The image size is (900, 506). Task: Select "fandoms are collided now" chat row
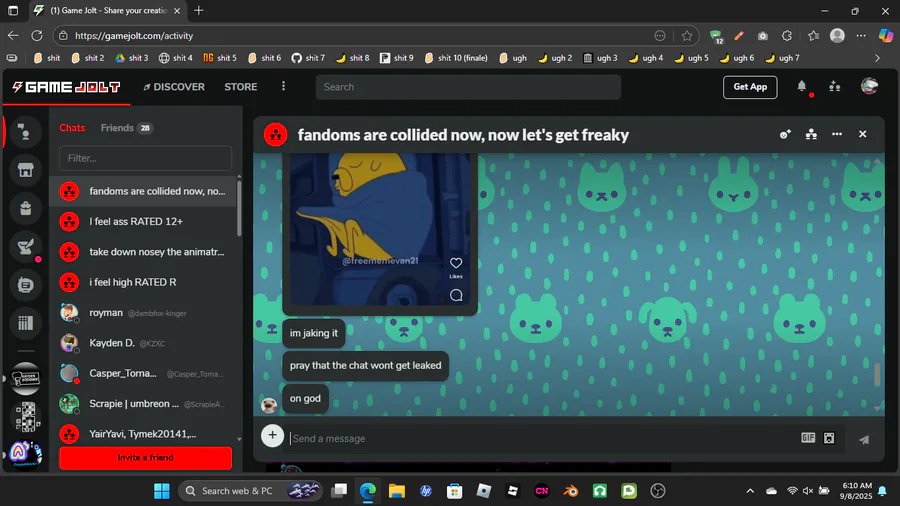142,191
